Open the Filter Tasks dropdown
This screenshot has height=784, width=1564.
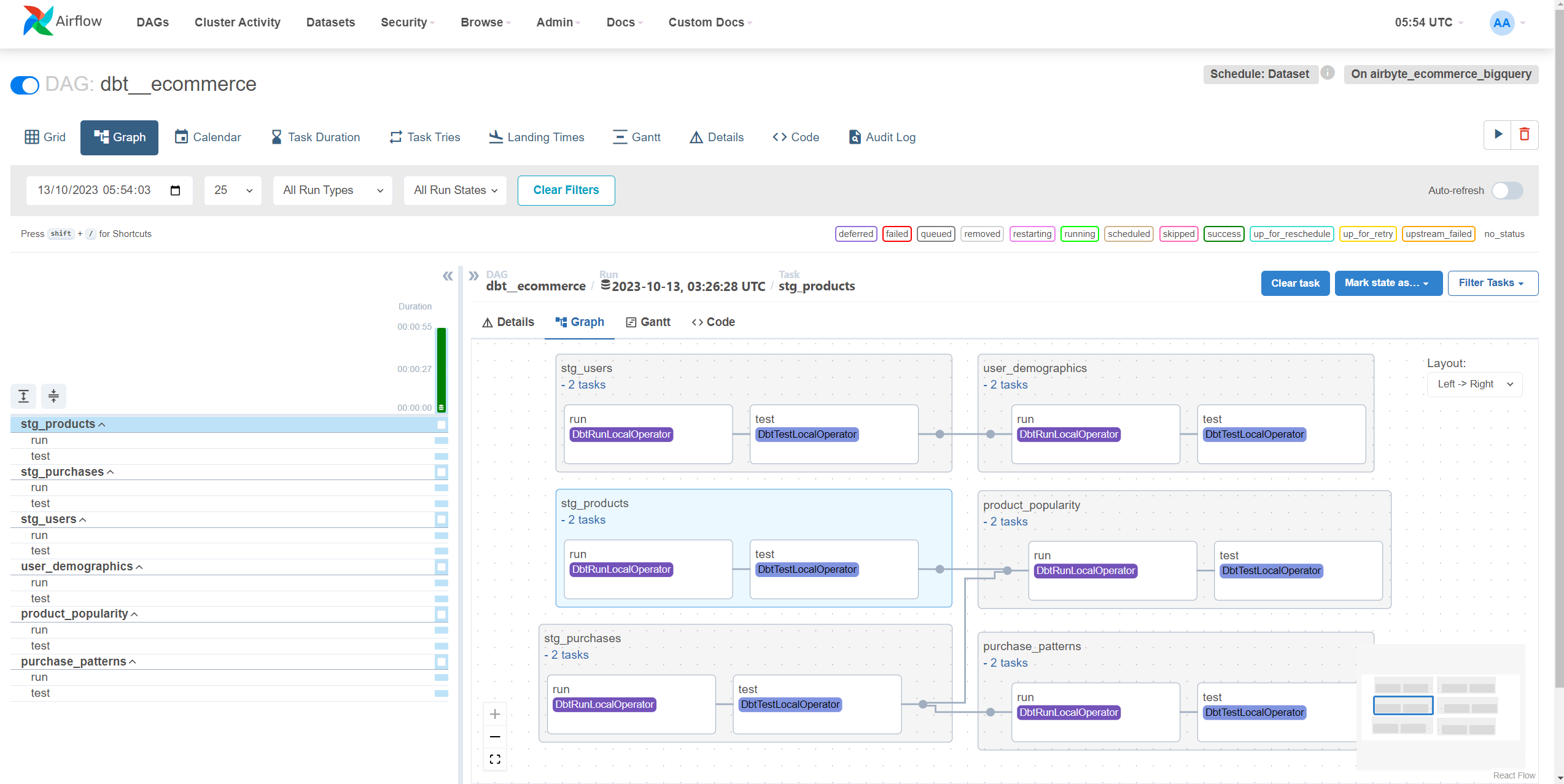tap(1492, 283)
